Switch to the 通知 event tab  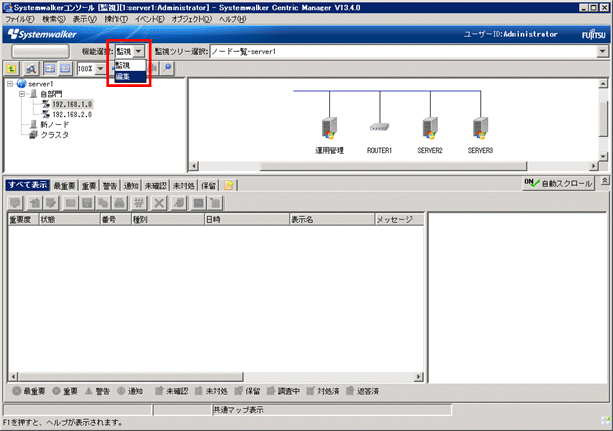point(131,186)
